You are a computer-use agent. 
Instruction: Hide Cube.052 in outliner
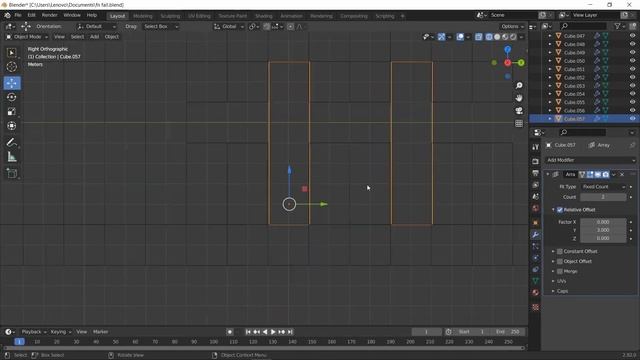[632, 77]
